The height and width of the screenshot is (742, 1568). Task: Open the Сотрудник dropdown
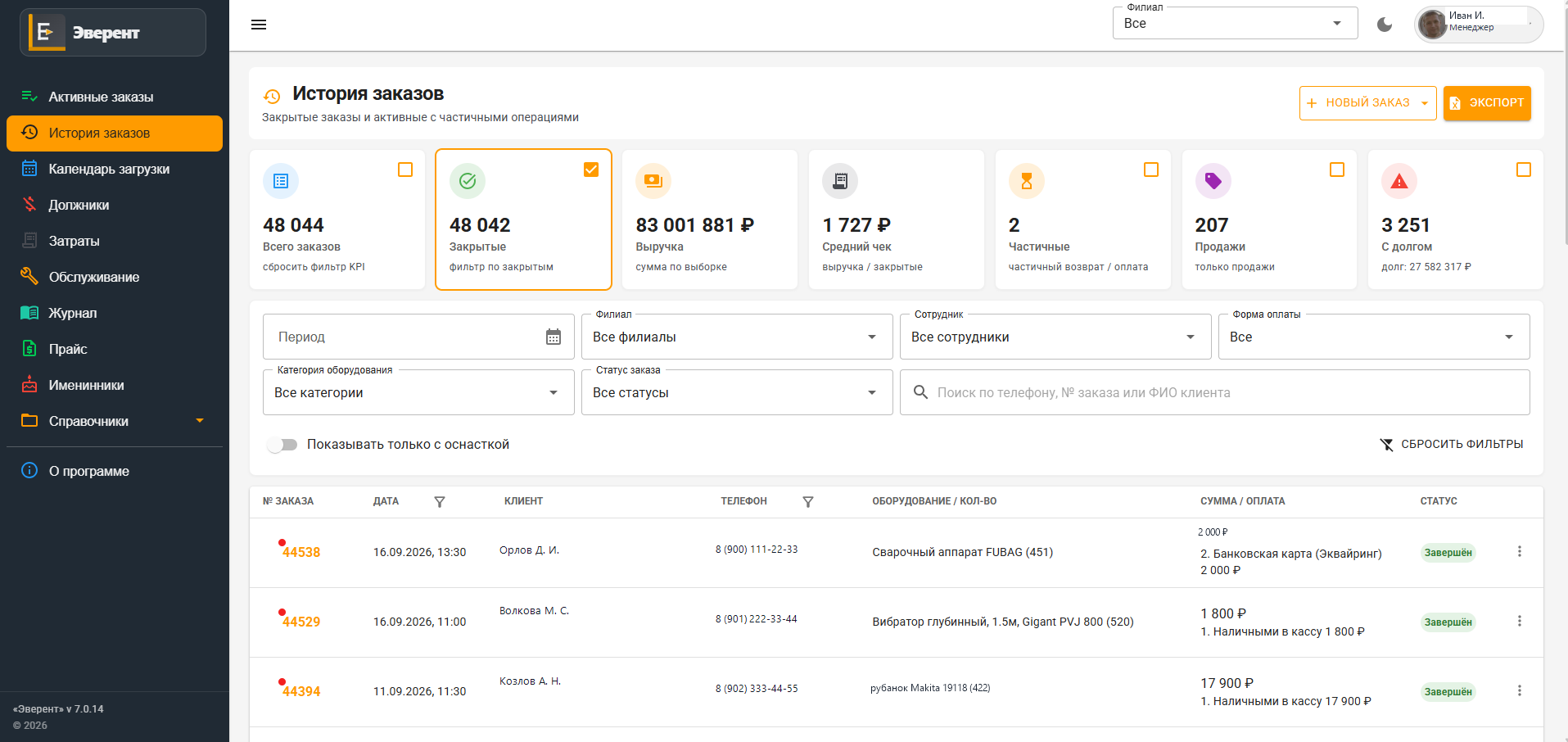1055,337
